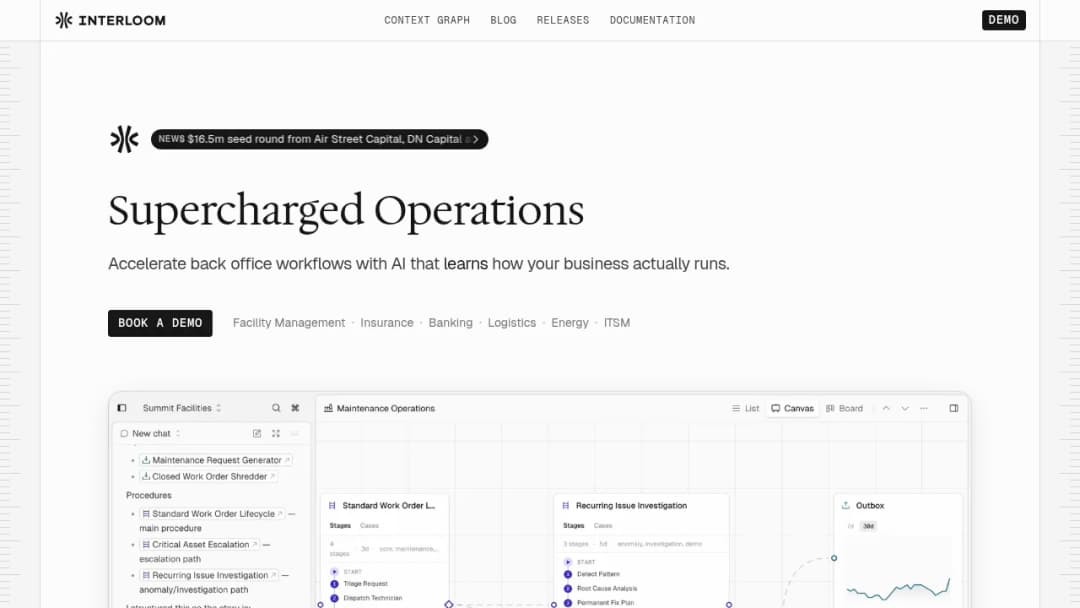Screen dimensions: 1080x608
Task: Open Context Graph in the top navigation
Action: (427, 20)
